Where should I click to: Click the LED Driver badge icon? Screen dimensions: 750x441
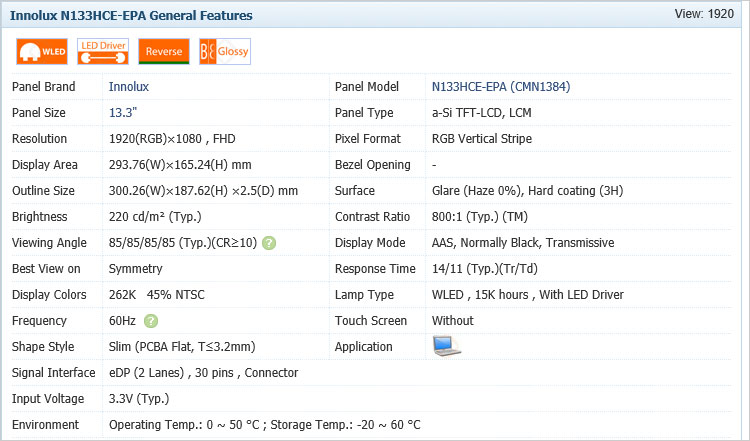point(102,51)
